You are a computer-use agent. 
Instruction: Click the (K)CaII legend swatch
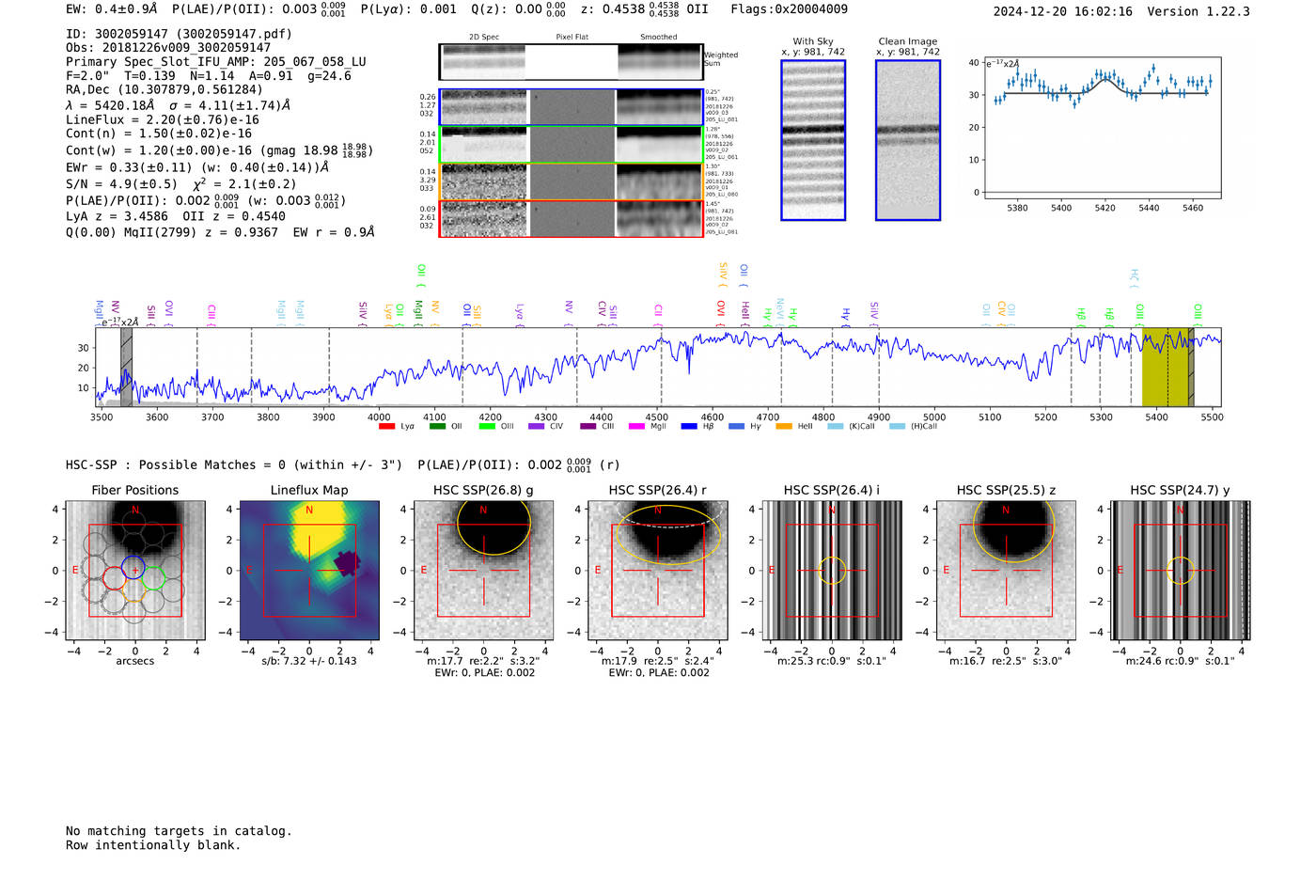(835, 427)
